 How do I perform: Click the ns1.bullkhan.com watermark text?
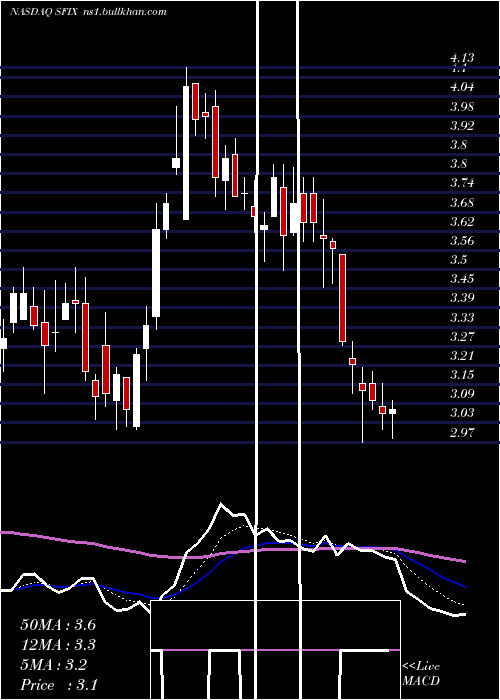click(x=125, y=11)
